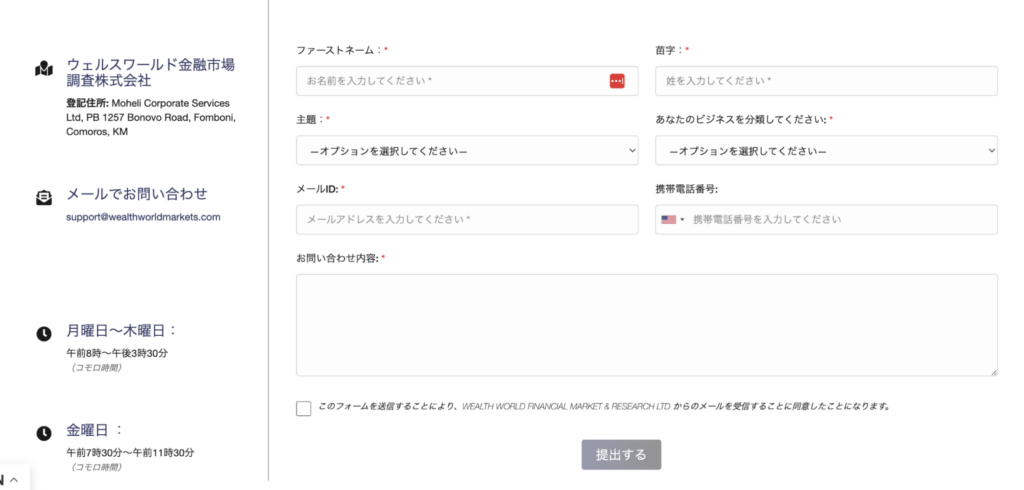Click the Moheli Corporate Services registered address text
1024x490 pixels.
coord(151,118)
